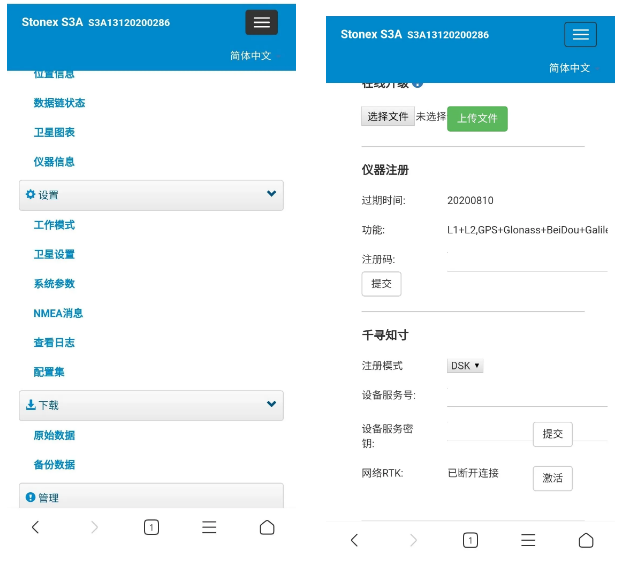
Task: Open 卫星设置 menu entry
Action: click(54, 254)
